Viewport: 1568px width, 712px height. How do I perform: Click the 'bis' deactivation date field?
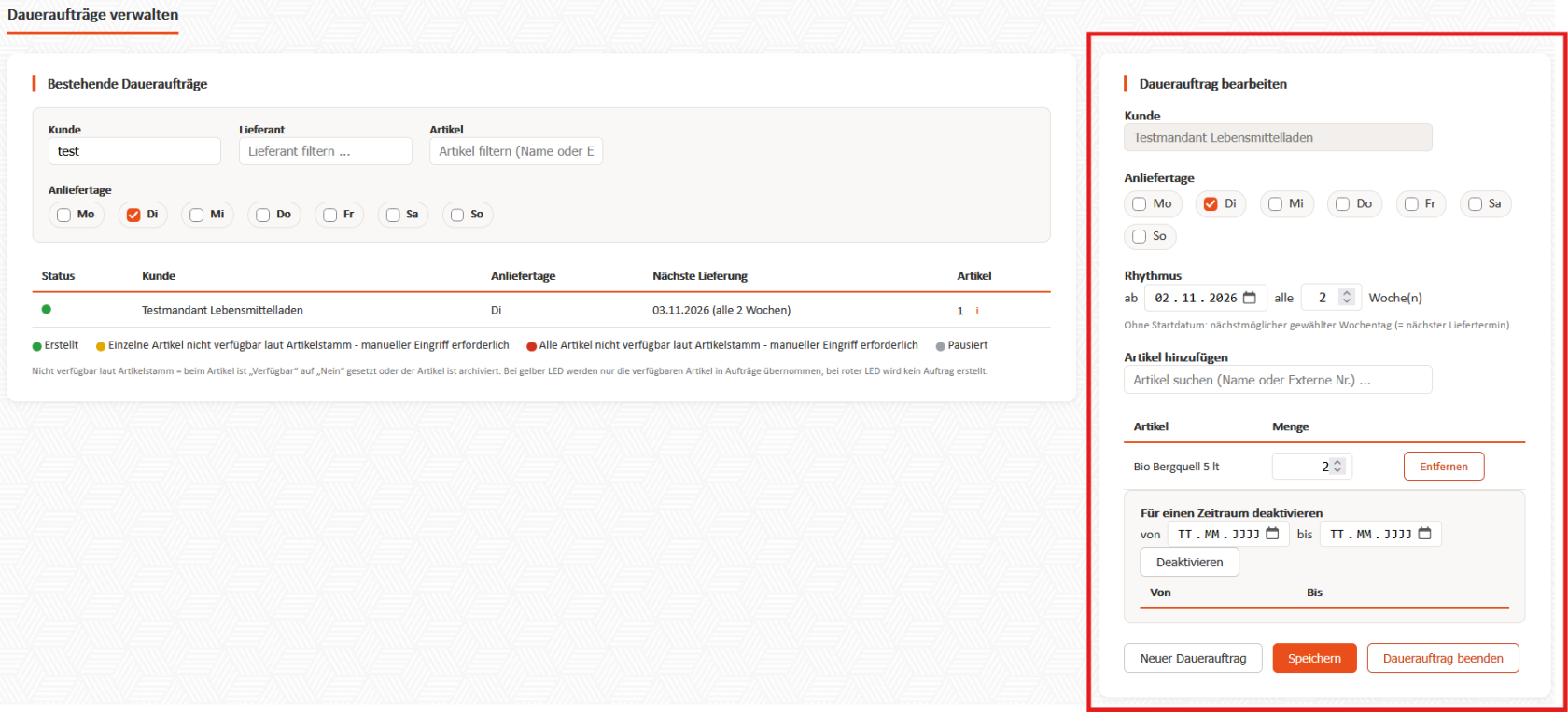point(1380,534)
